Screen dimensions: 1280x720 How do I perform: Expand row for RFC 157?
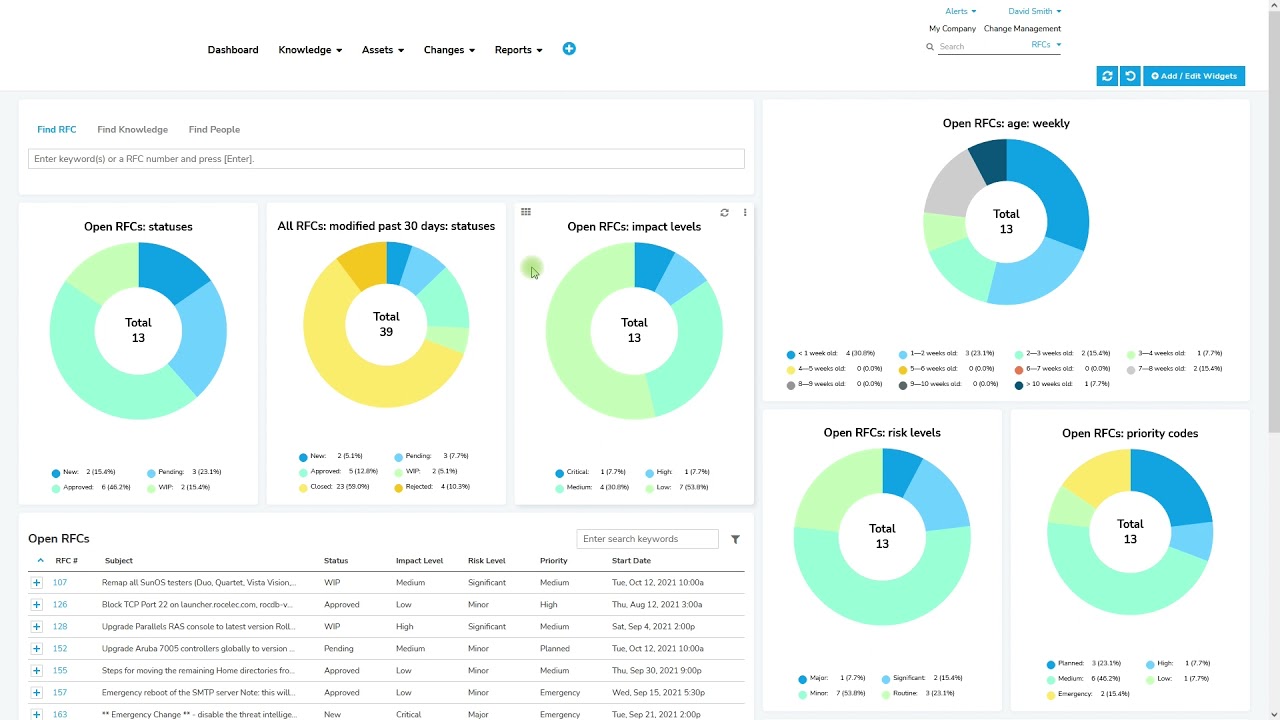(x=37, y=693)
